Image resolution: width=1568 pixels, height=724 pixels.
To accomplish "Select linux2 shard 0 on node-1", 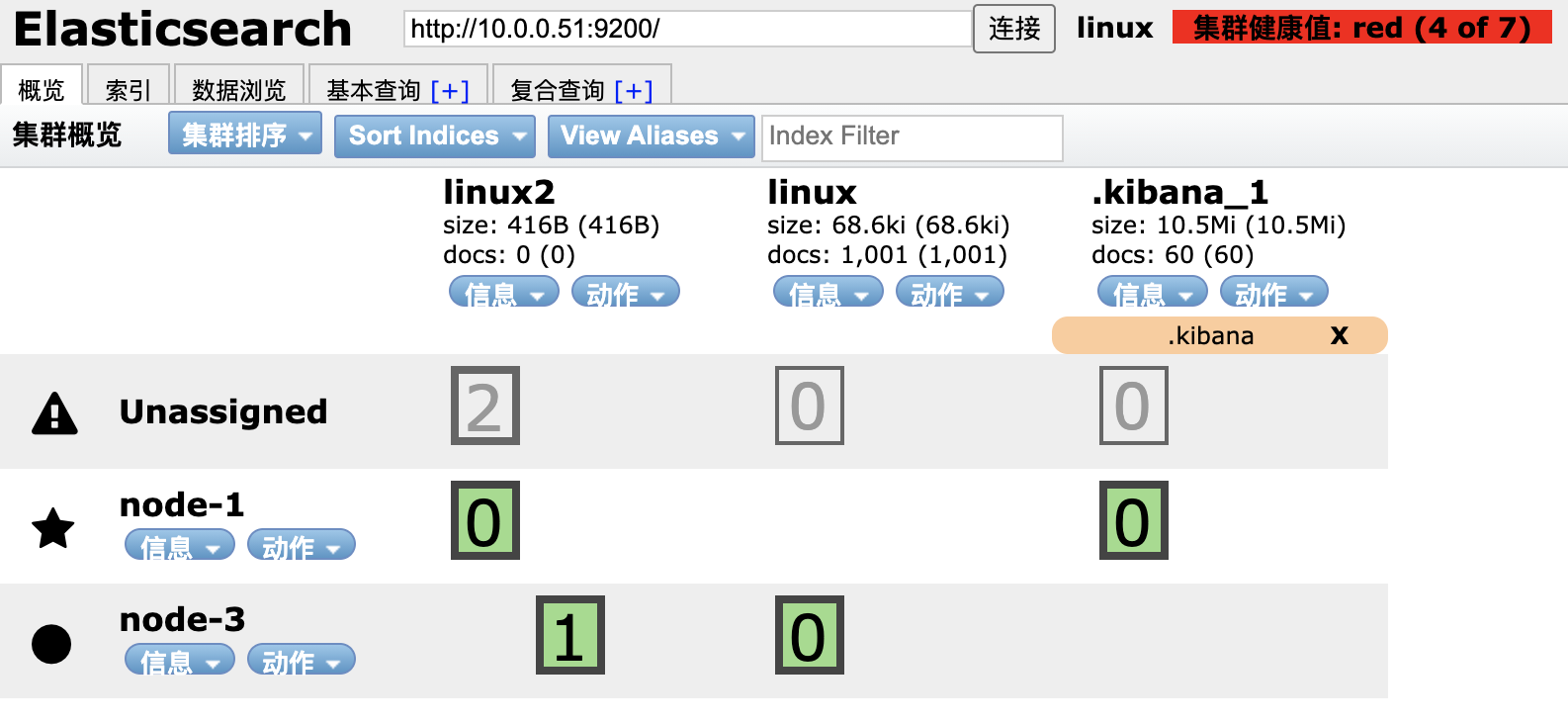I will coord(485,520).
